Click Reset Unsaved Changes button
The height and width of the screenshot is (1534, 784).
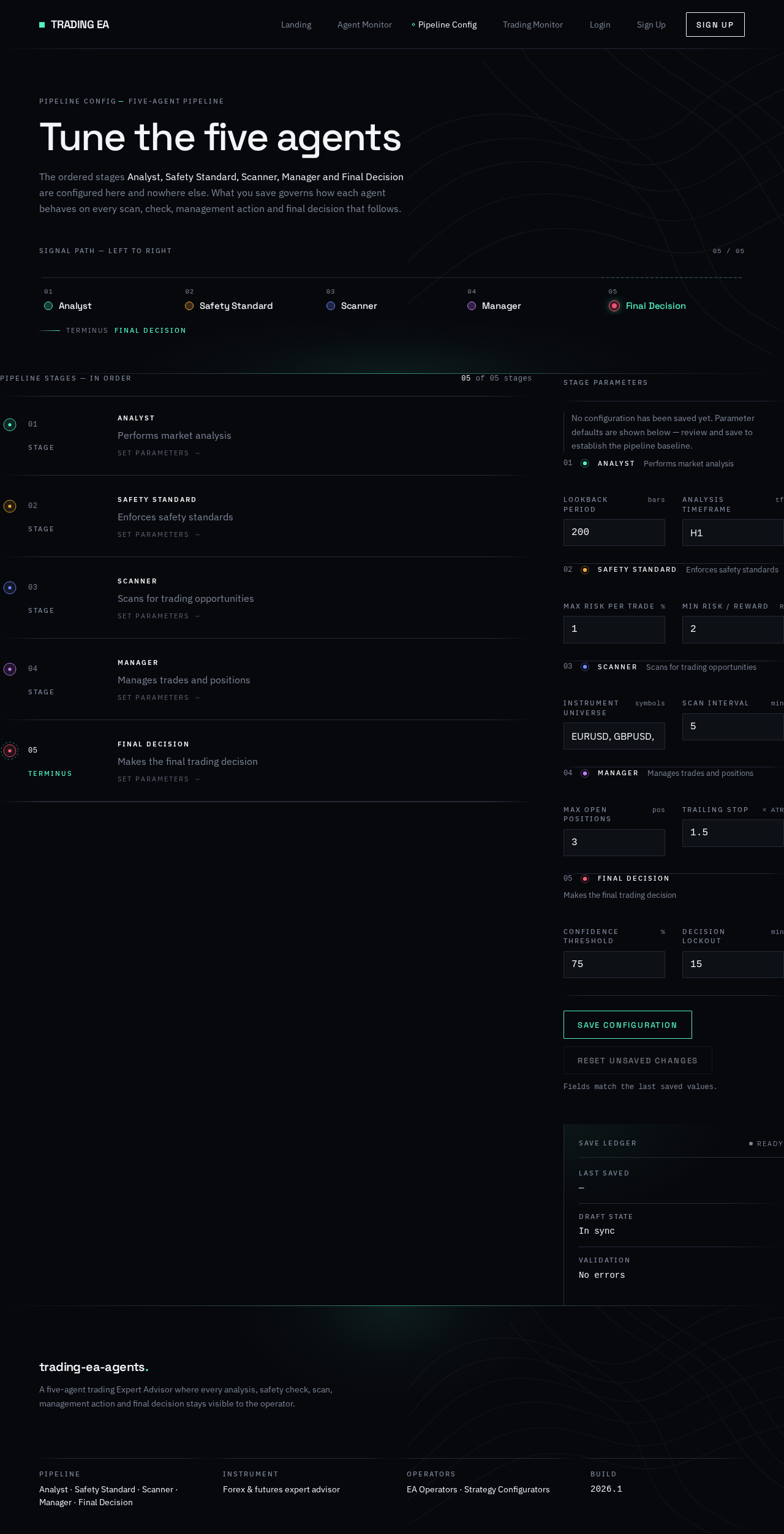(638, 1060)
